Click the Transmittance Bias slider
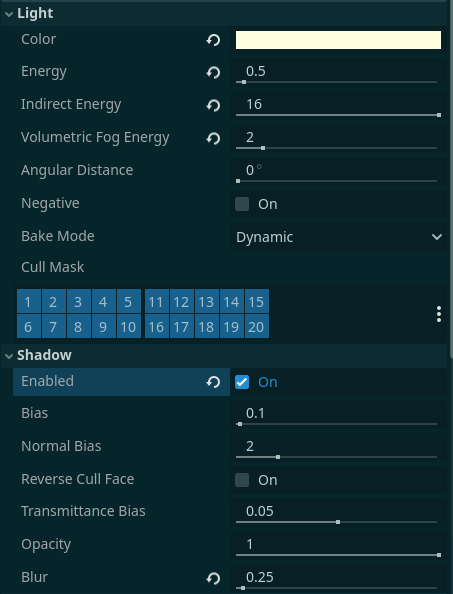453x594 pixels. coord(336,522)
